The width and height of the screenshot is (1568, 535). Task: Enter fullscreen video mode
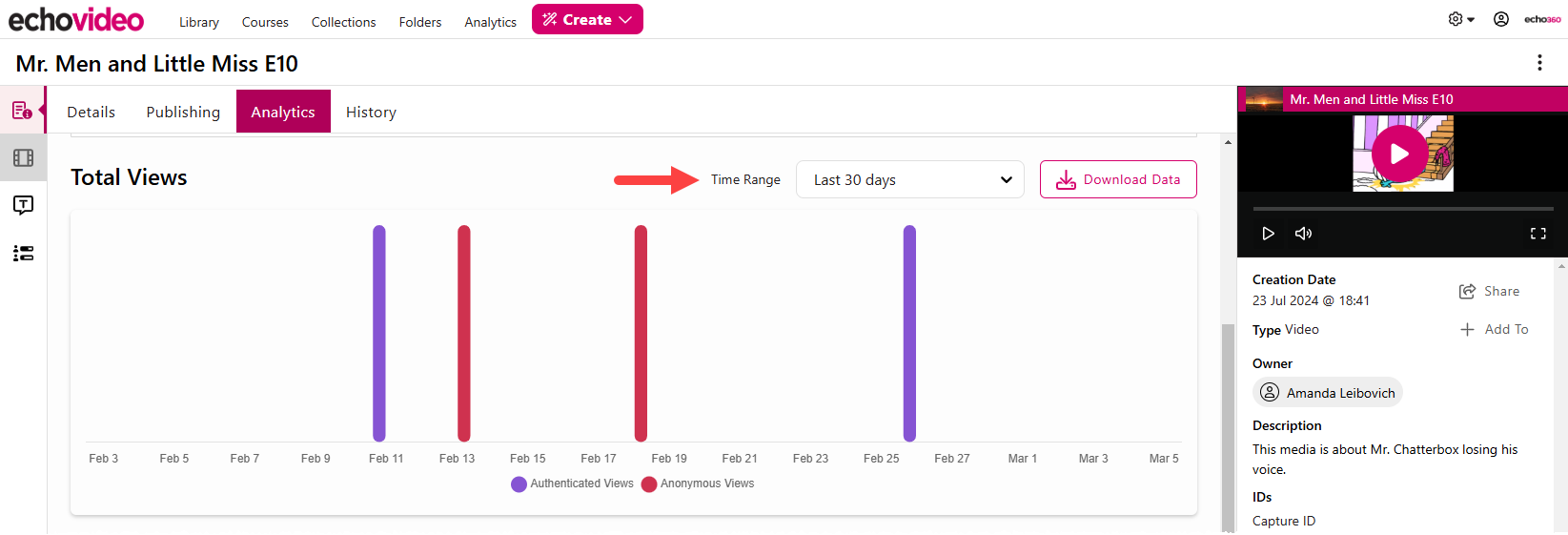tap(1537, 233)
